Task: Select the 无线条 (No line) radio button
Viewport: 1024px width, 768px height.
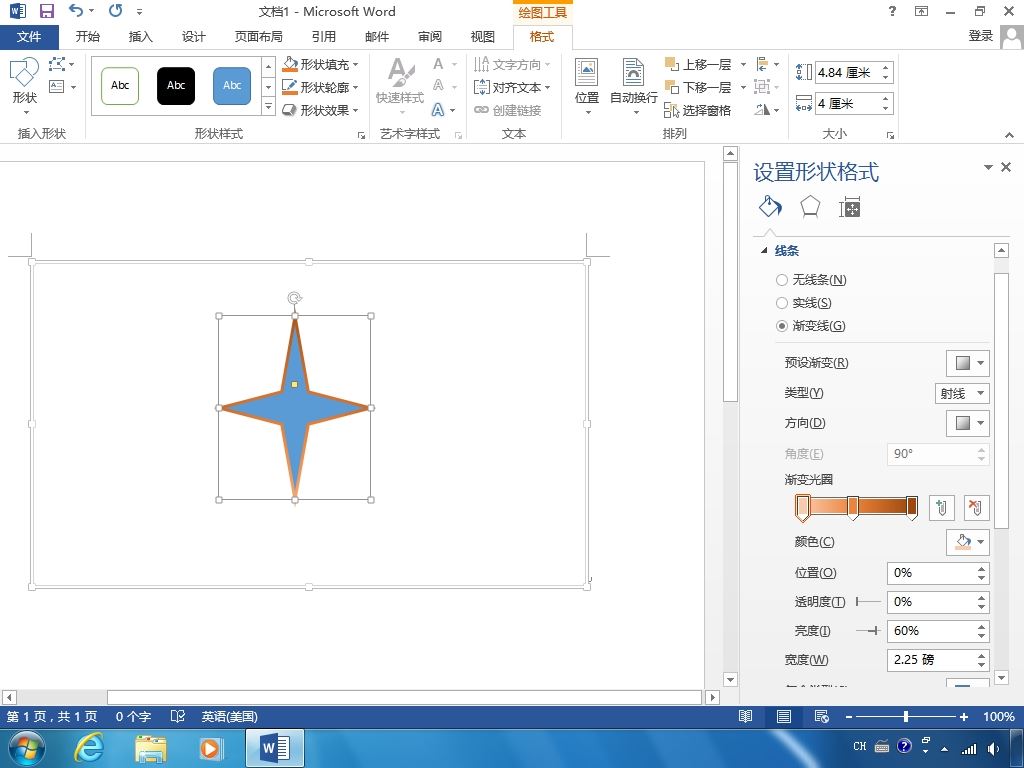Action: pos(782,280)
